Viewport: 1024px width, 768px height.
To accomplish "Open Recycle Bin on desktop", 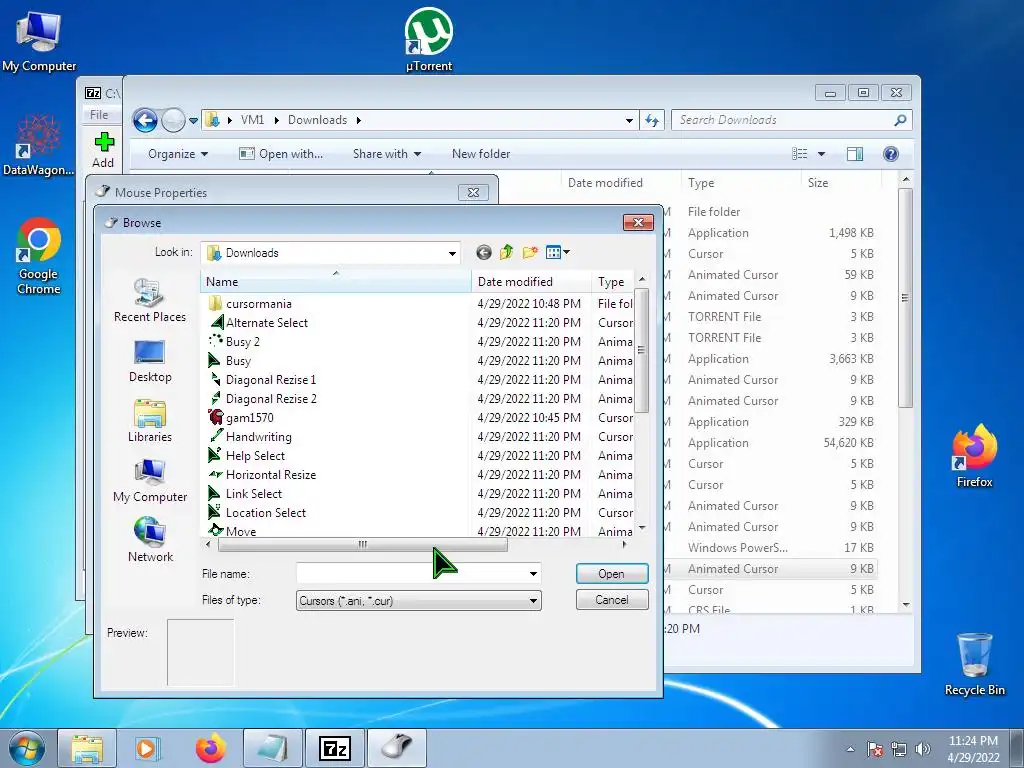I will point(974,664).
